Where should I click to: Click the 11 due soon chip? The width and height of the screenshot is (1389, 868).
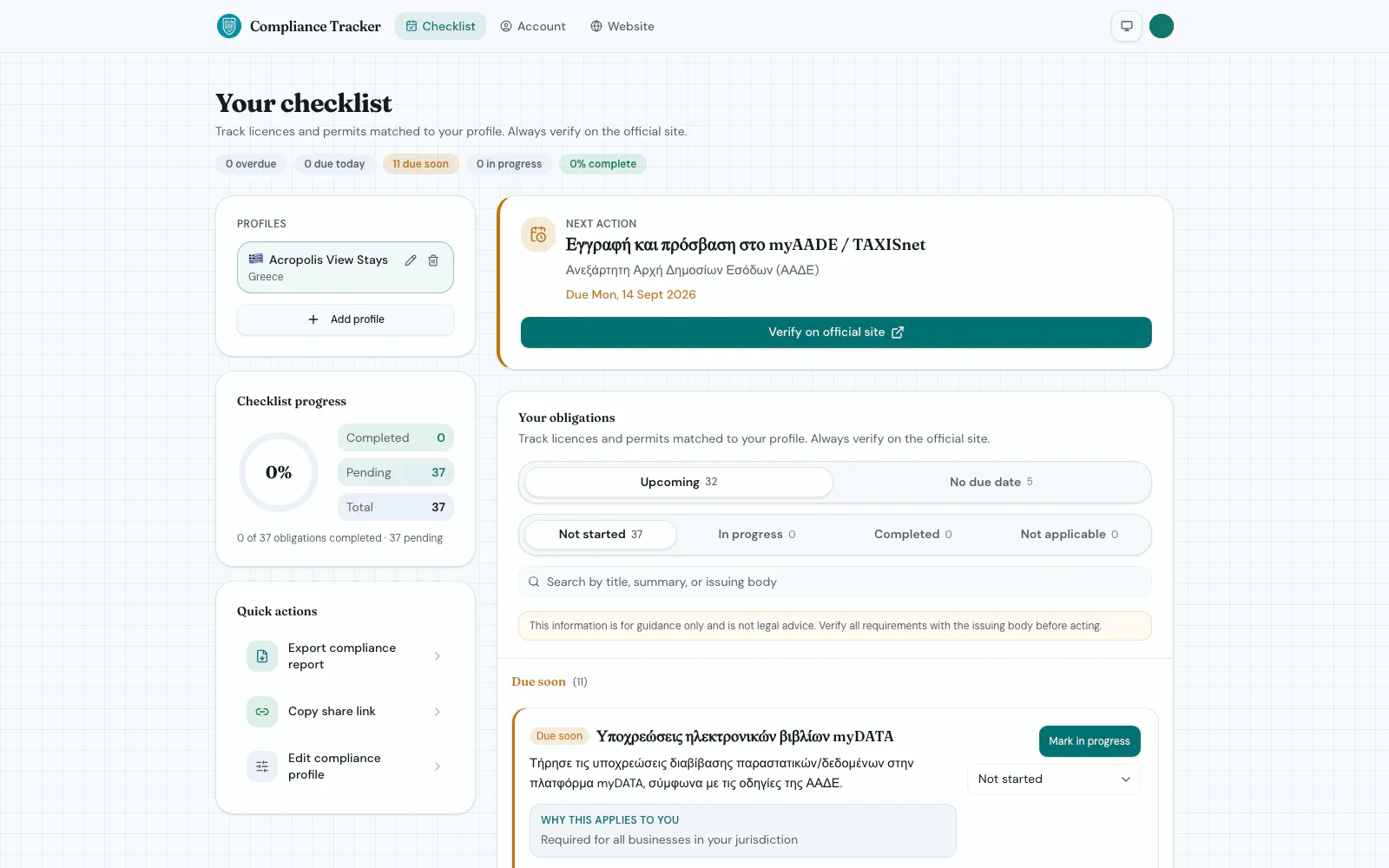click(x=420, y=164)
